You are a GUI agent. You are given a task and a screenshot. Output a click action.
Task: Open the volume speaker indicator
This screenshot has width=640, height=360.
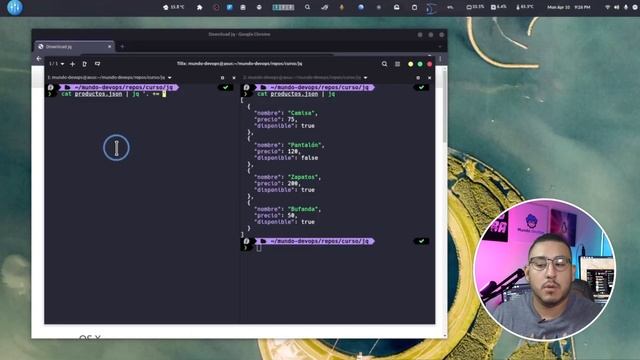click(x=617, y=7)
